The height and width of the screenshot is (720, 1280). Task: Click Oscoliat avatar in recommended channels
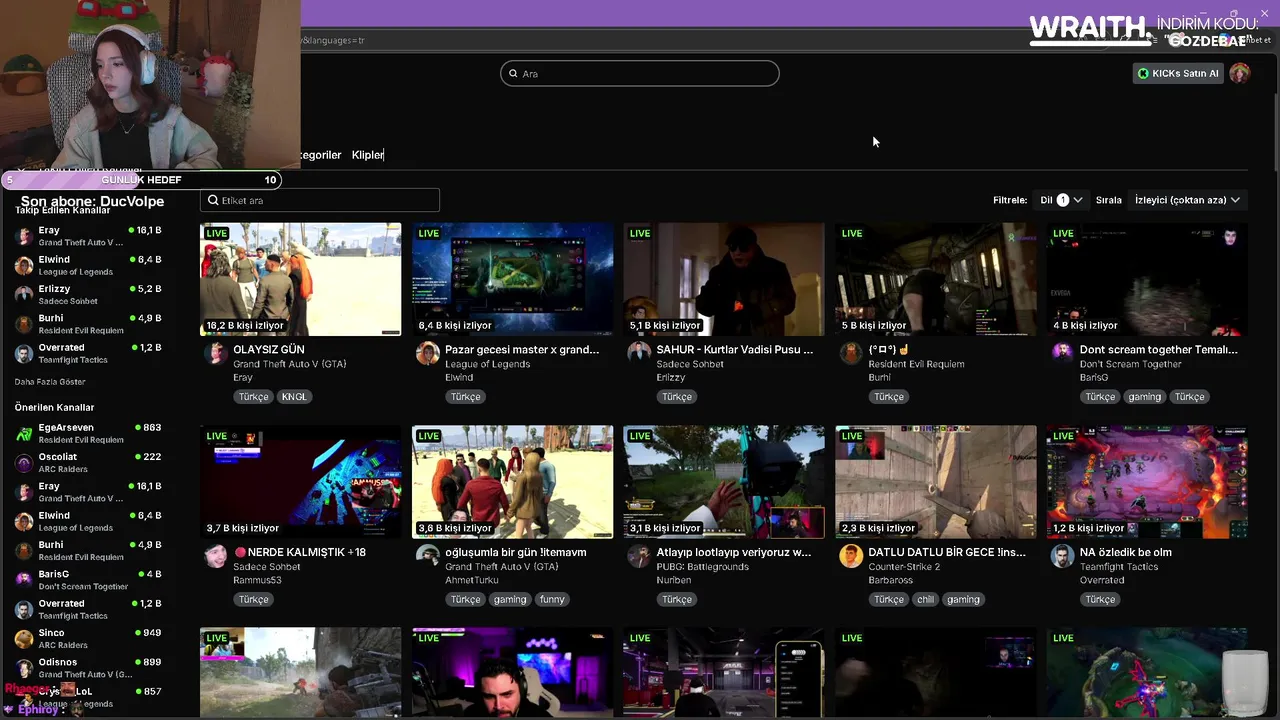[24, 462]
